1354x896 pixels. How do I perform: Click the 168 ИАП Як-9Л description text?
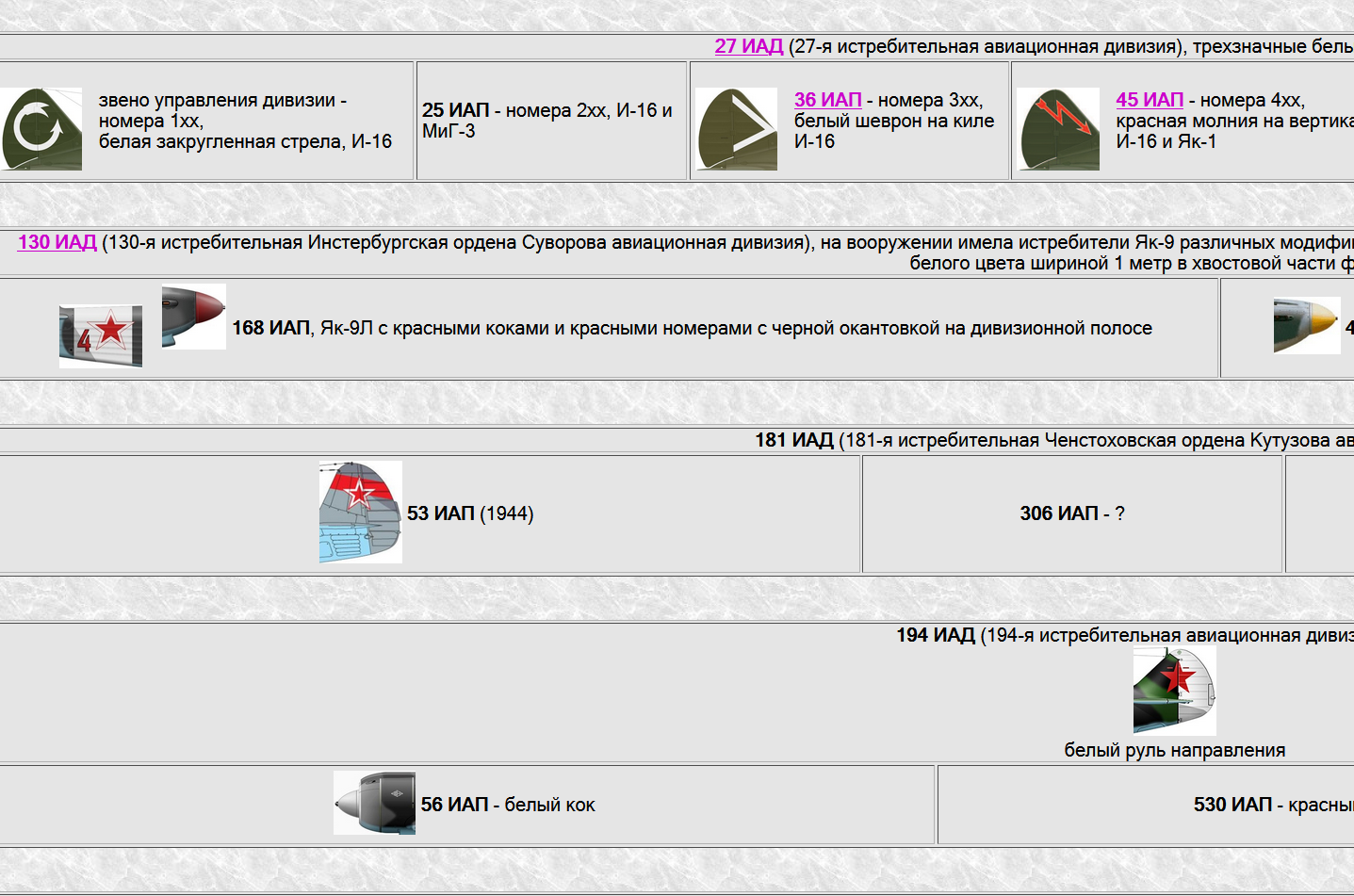pos(692,328)
